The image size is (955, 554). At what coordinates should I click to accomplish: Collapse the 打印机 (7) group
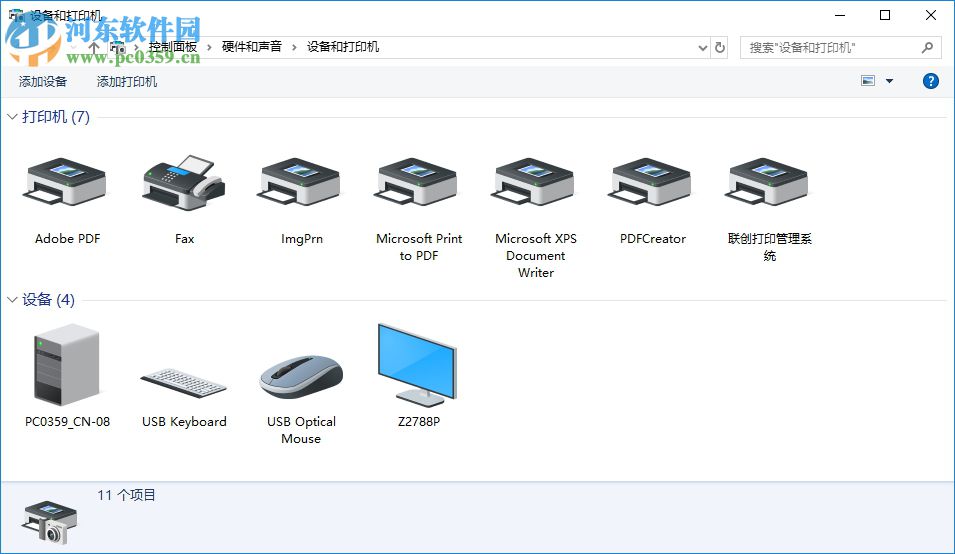point(12,116)
